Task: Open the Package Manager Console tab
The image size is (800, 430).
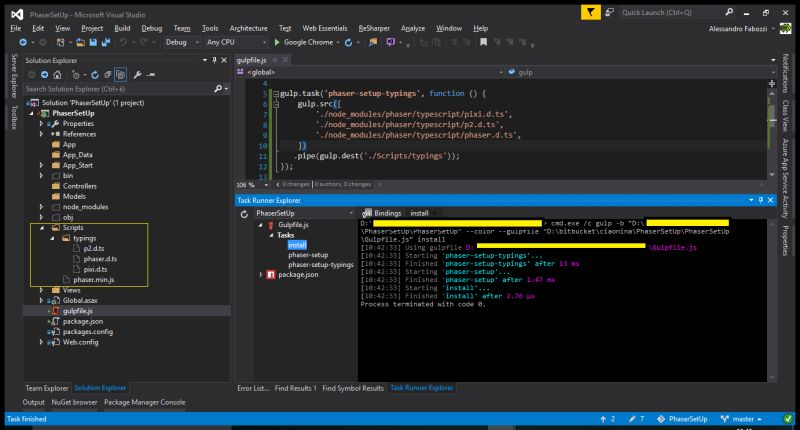Action: click(144, 402)
